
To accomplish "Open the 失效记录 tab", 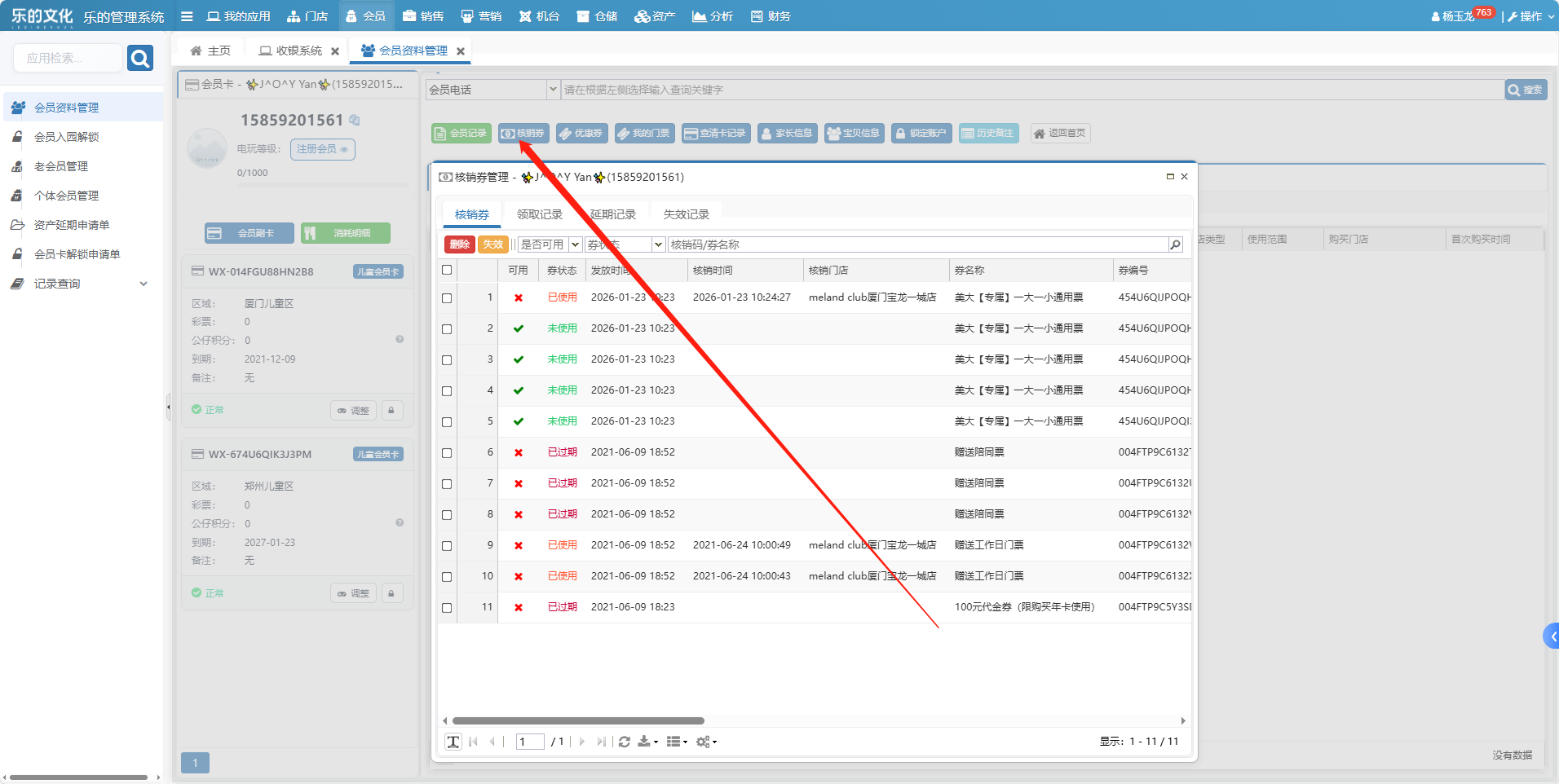I will (686, 214).
